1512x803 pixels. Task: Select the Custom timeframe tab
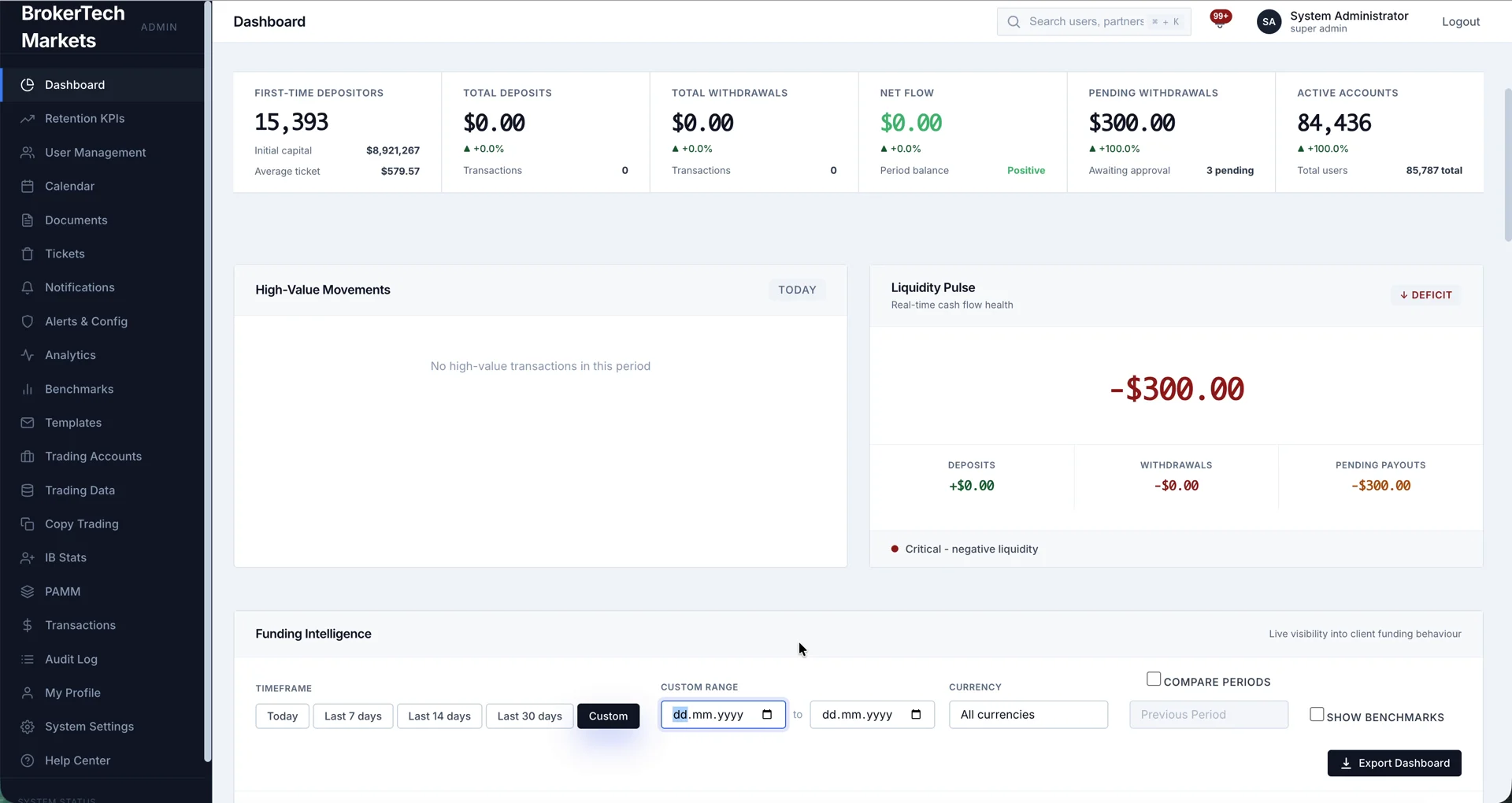pos(608,716)
